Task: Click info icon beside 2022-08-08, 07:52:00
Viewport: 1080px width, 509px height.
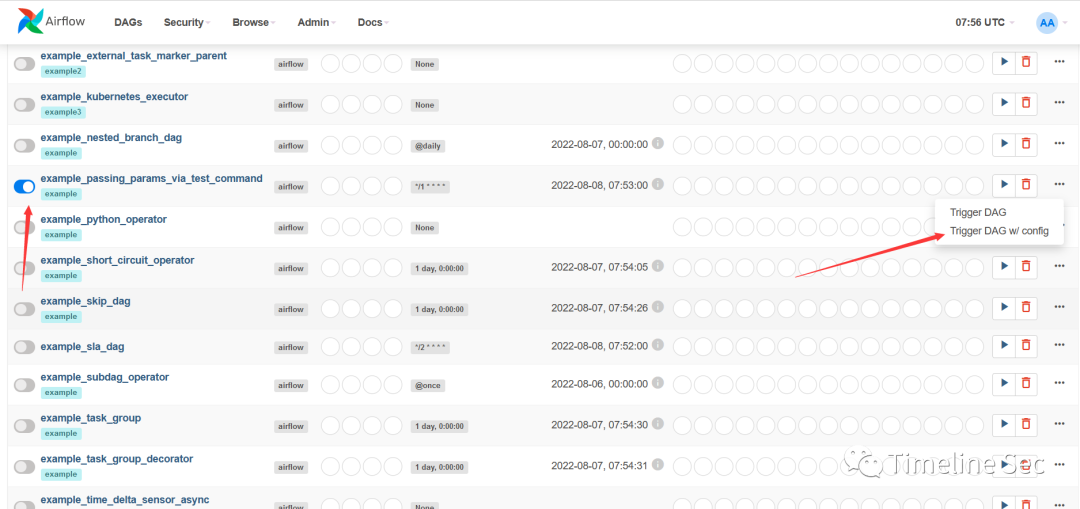Action: pyautogui.click(x=658, y=344)
